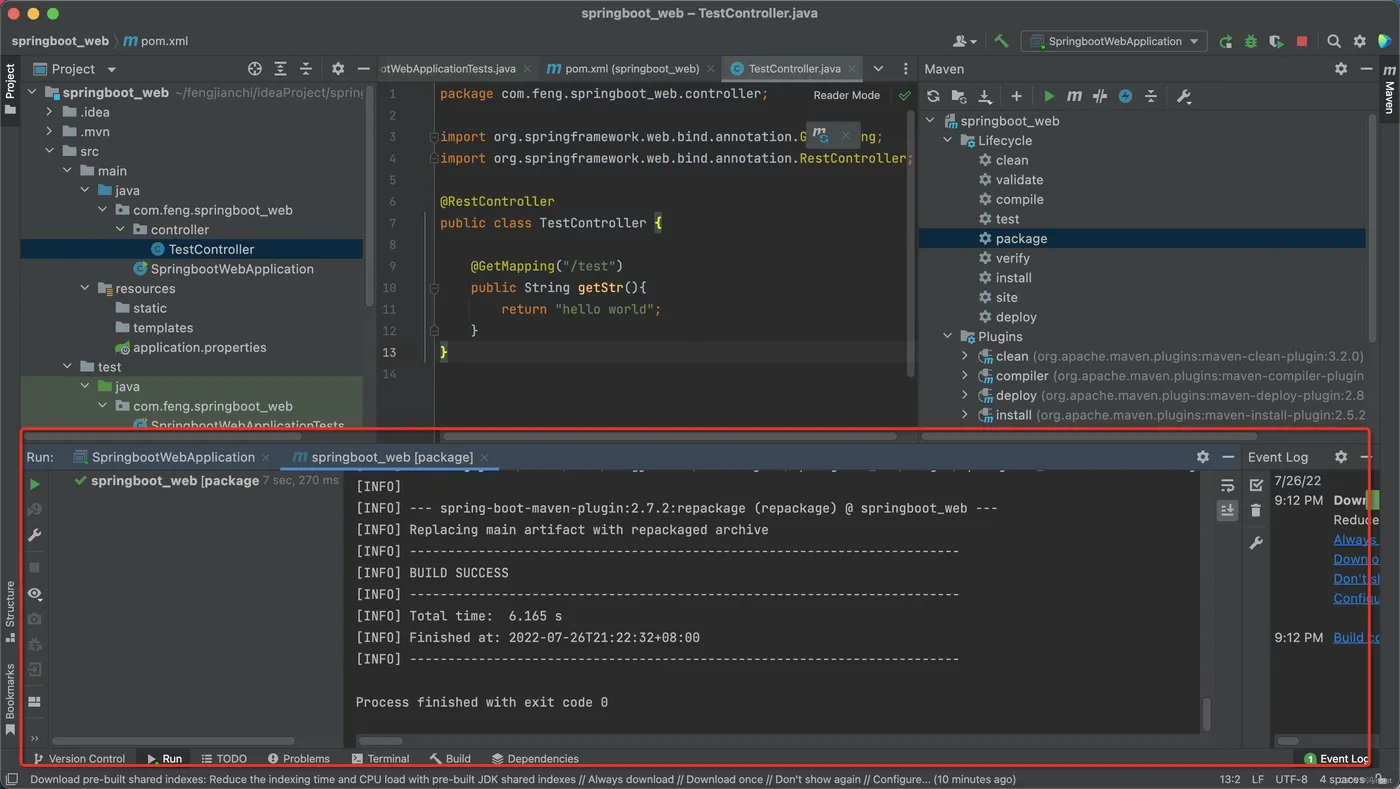Open Maven side tool window stripe
The width and height of the screenshot is (1400, 789).
pos(1389,90)
